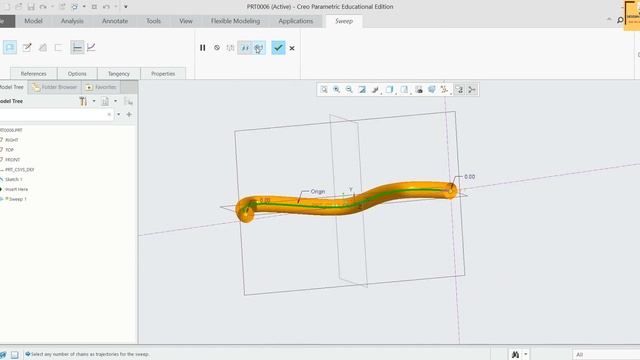Click the Save icon in quick access

click(x=31, y=7)
